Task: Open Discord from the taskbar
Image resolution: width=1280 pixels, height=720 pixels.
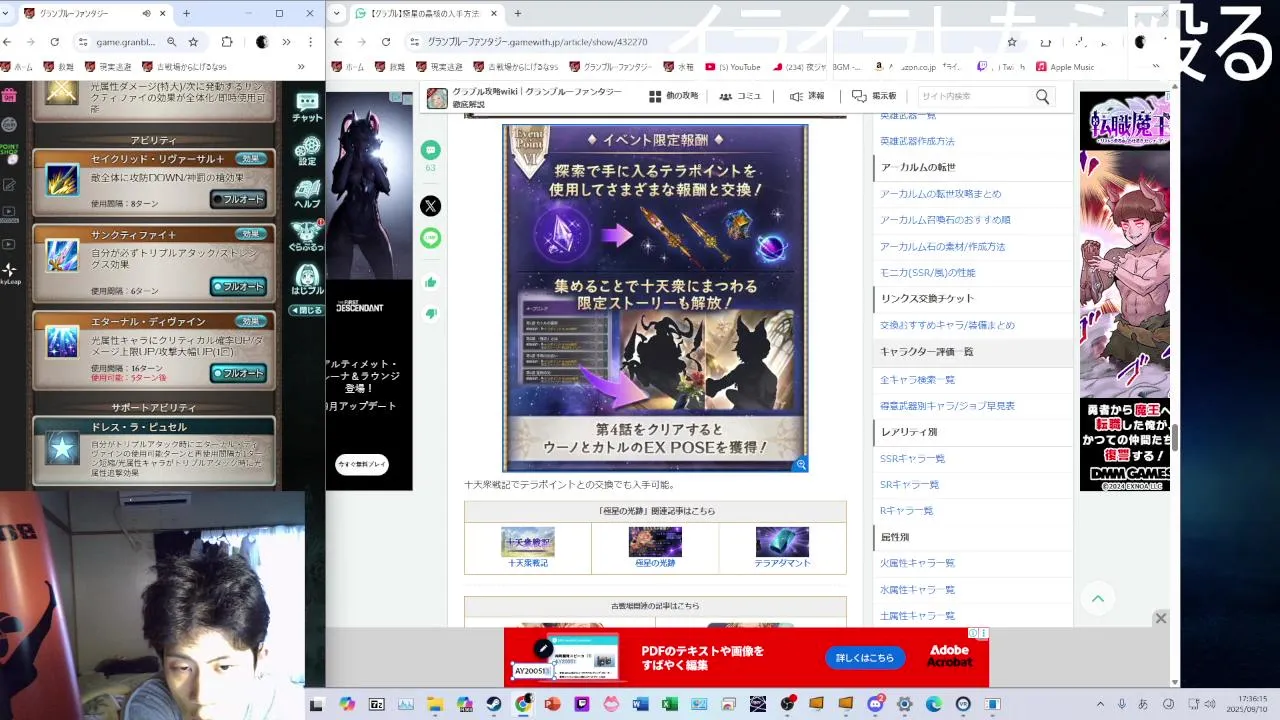Action: click(875, 704)
